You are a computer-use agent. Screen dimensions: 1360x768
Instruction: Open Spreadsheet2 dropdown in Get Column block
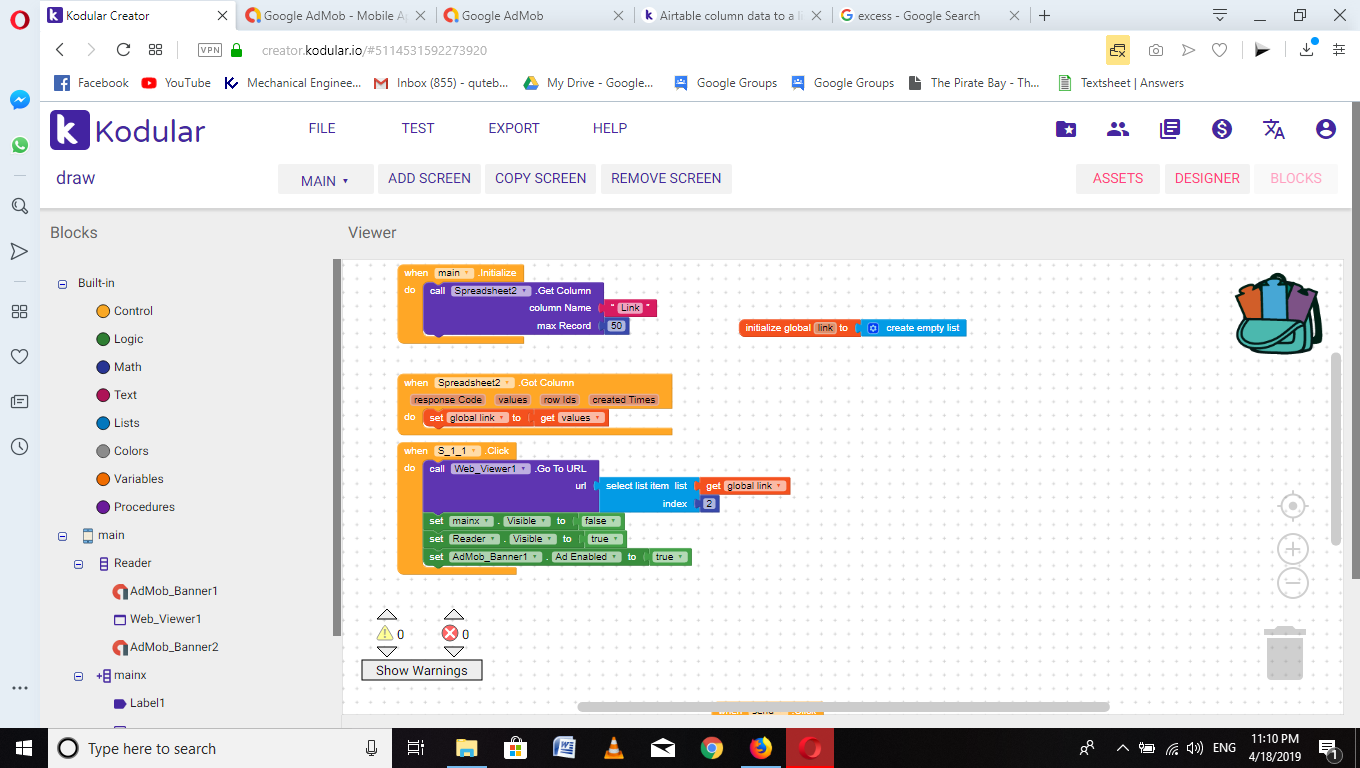tap(491, 291)
